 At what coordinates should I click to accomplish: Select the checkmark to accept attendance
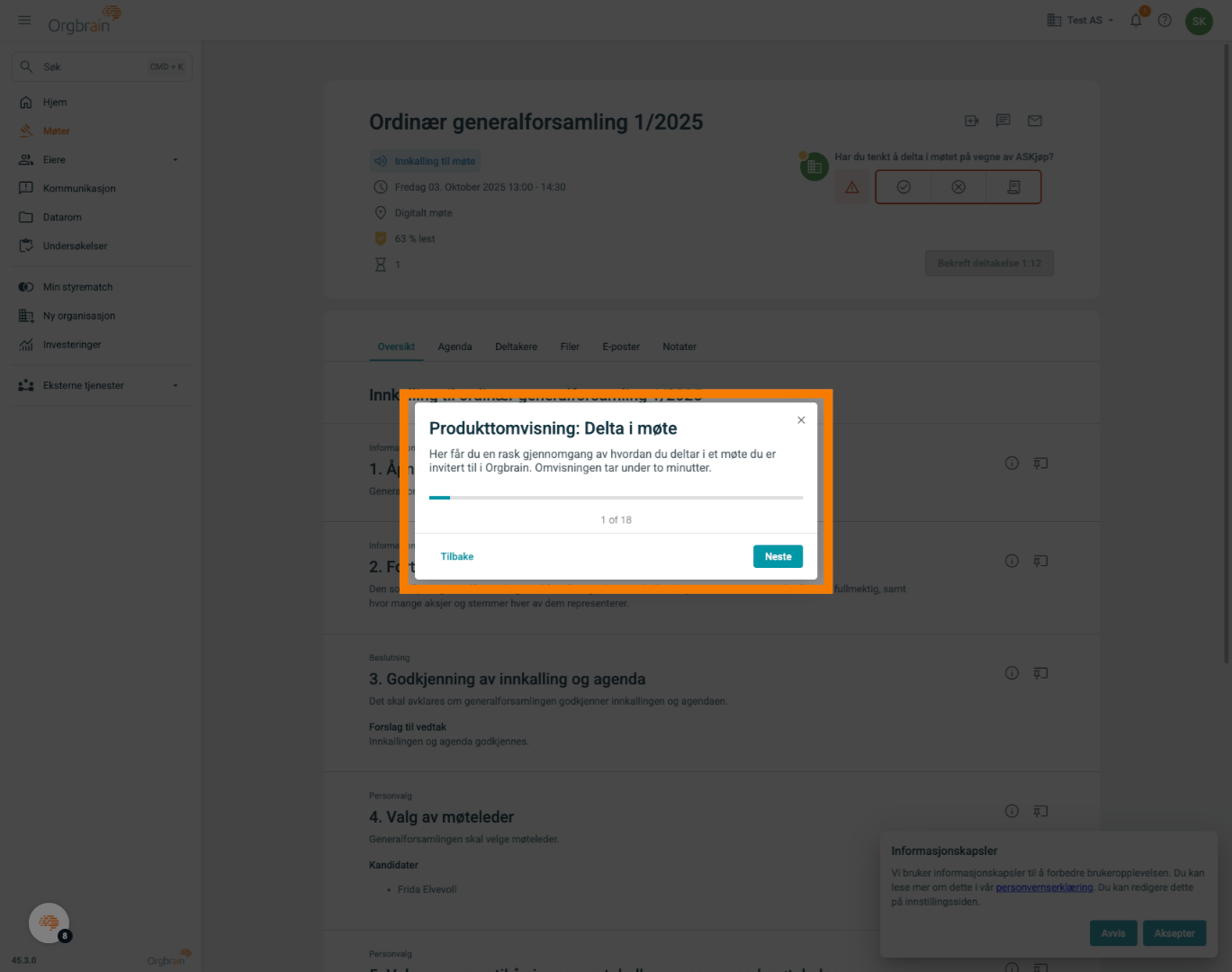tap(904, 187)
